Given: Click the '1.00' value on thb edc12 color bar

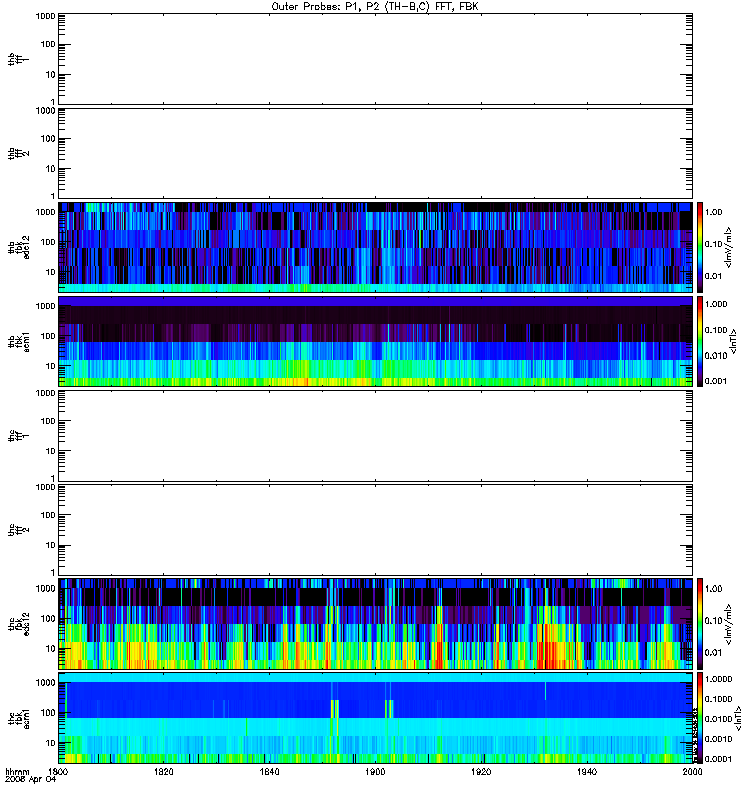Looking at the screenshot, I should click(x=714, y=212).
